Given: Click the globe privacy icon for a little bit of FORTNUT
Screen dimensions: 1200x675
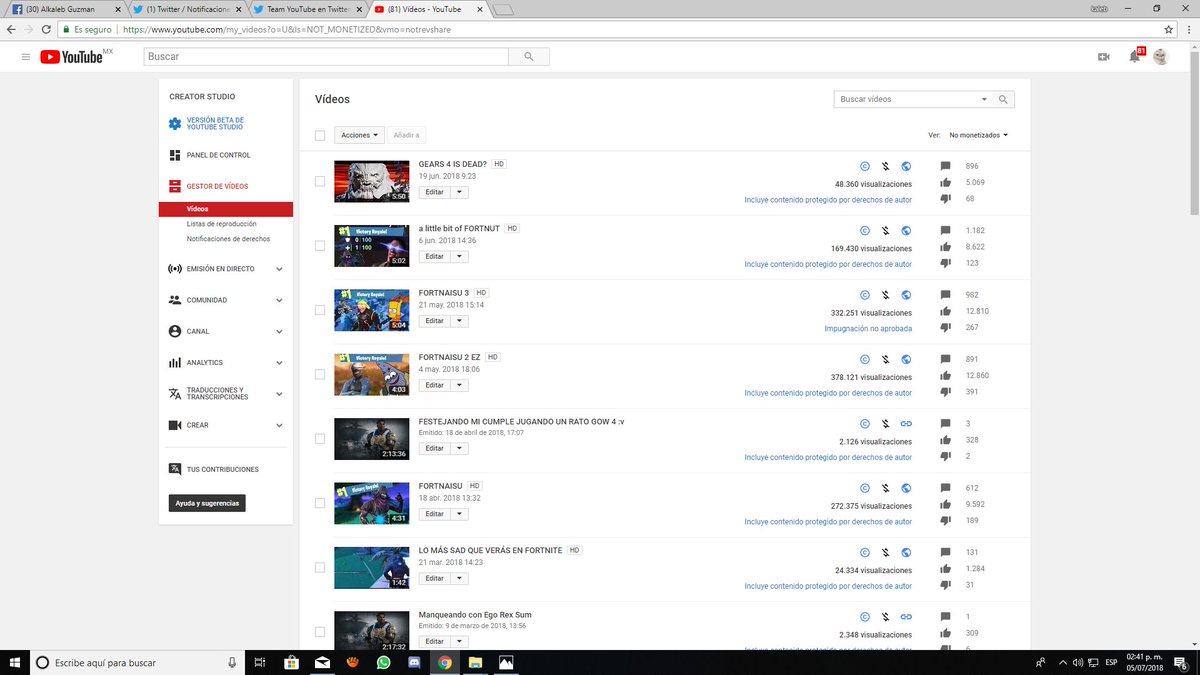Looking at the screenshot, I should [x=906, y=230].
